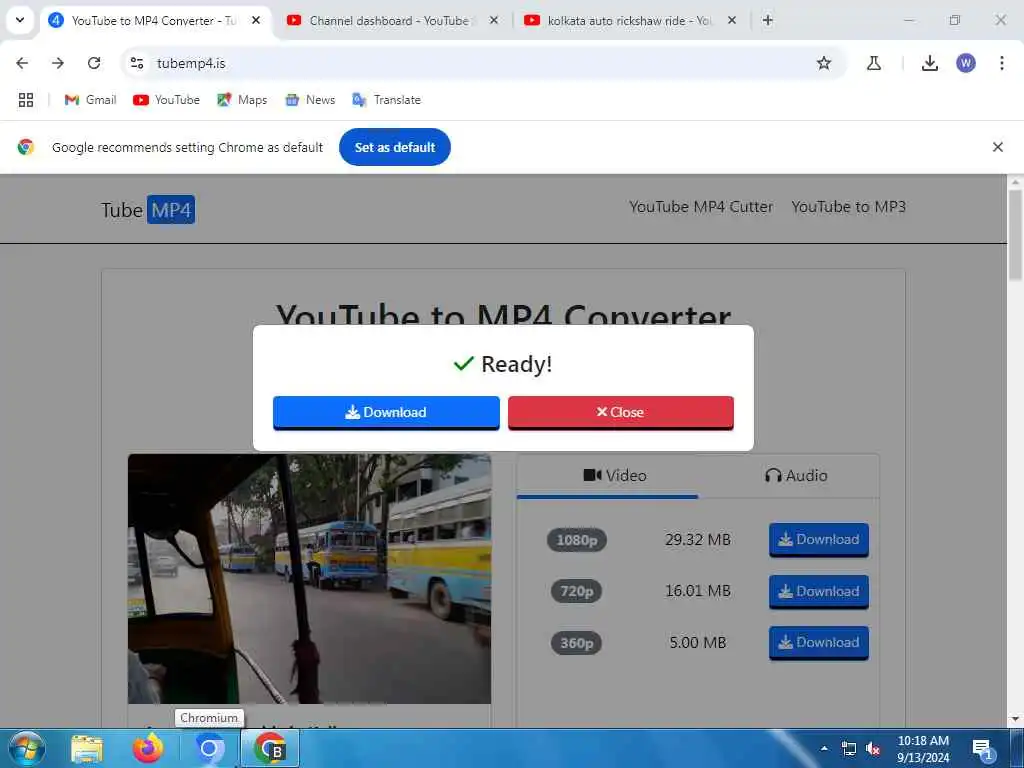This screenshot has width=1024, height=768.
Task: Click the page vertical scrollbar thumb
Action: point(1015,235)
